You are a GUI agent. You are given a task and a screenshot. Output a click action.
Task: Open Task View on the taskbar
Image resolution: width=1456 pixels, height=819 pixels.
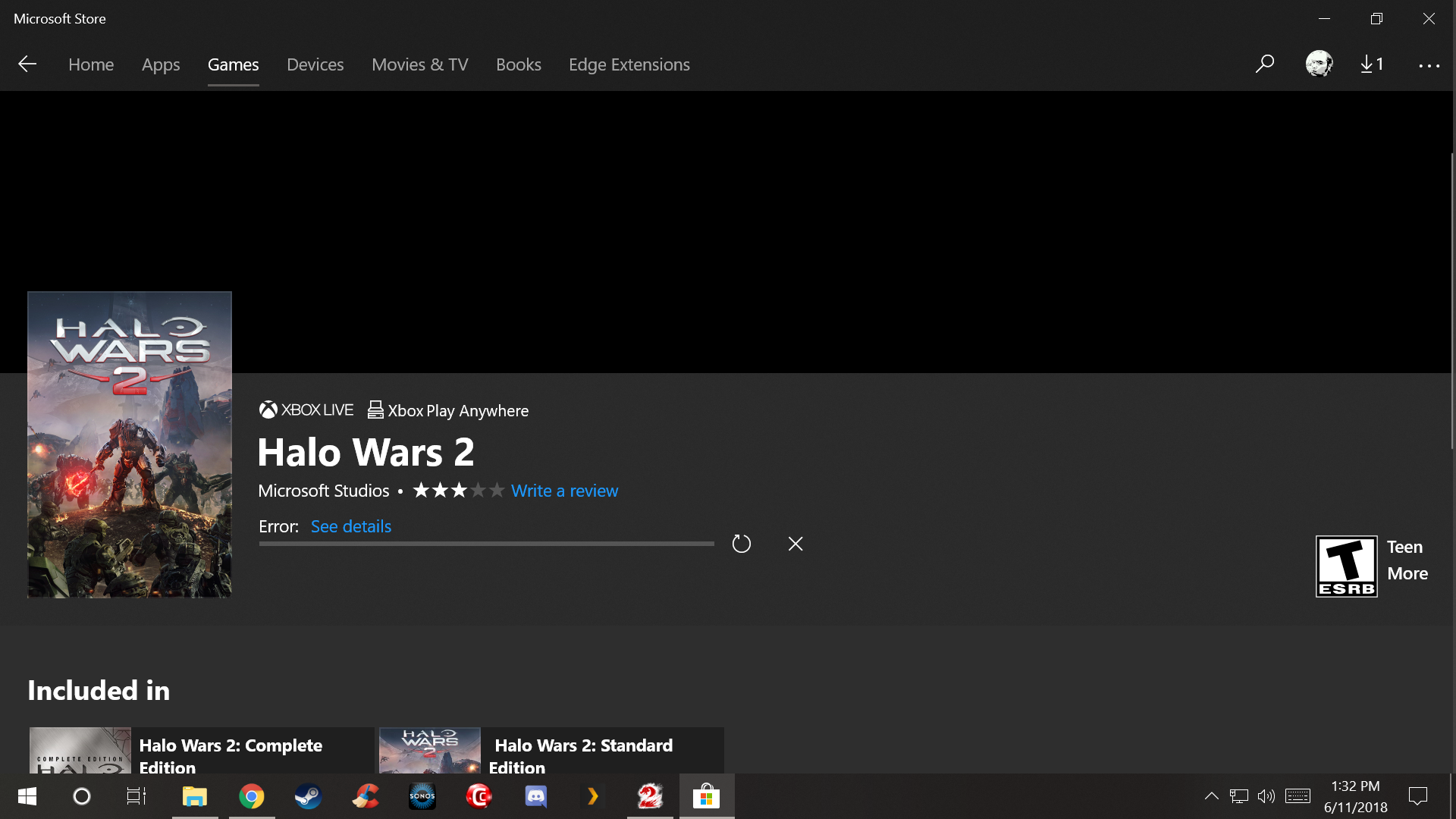pyautogui.click(x=136, y=796)
